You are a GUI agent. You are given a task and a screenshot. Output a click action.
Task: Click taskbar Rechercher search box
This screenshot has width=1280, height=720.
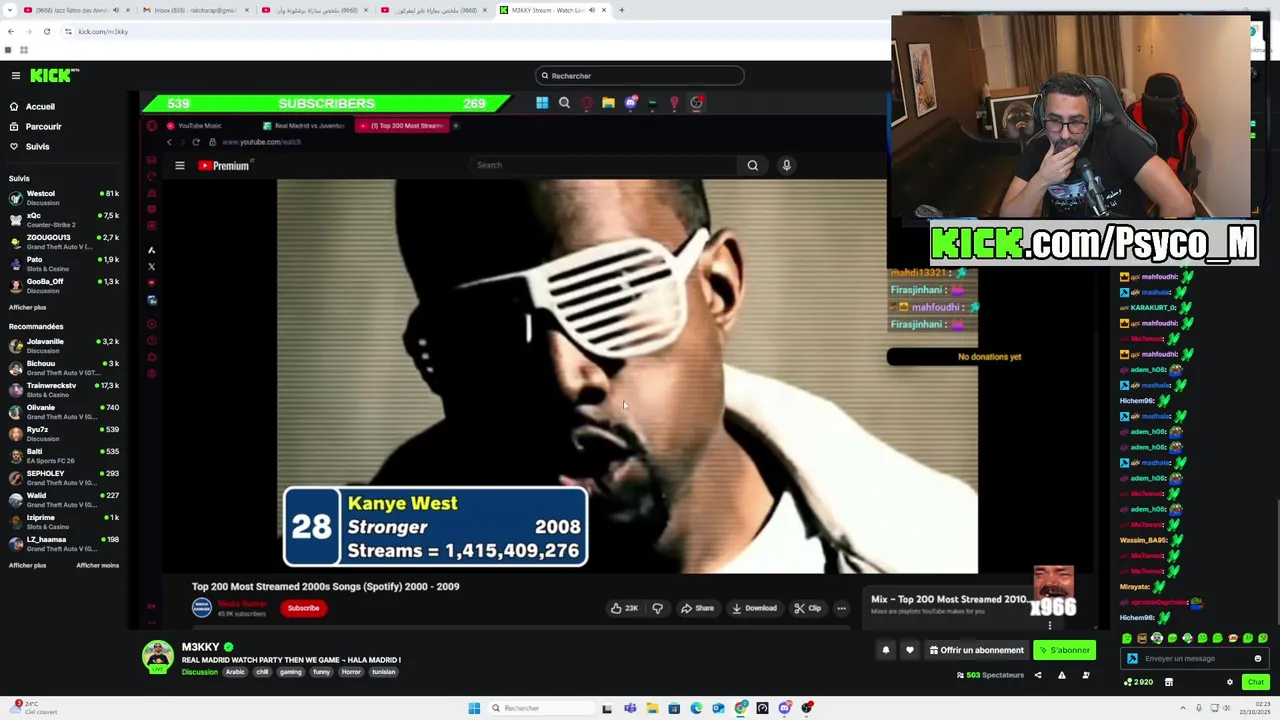540,708
